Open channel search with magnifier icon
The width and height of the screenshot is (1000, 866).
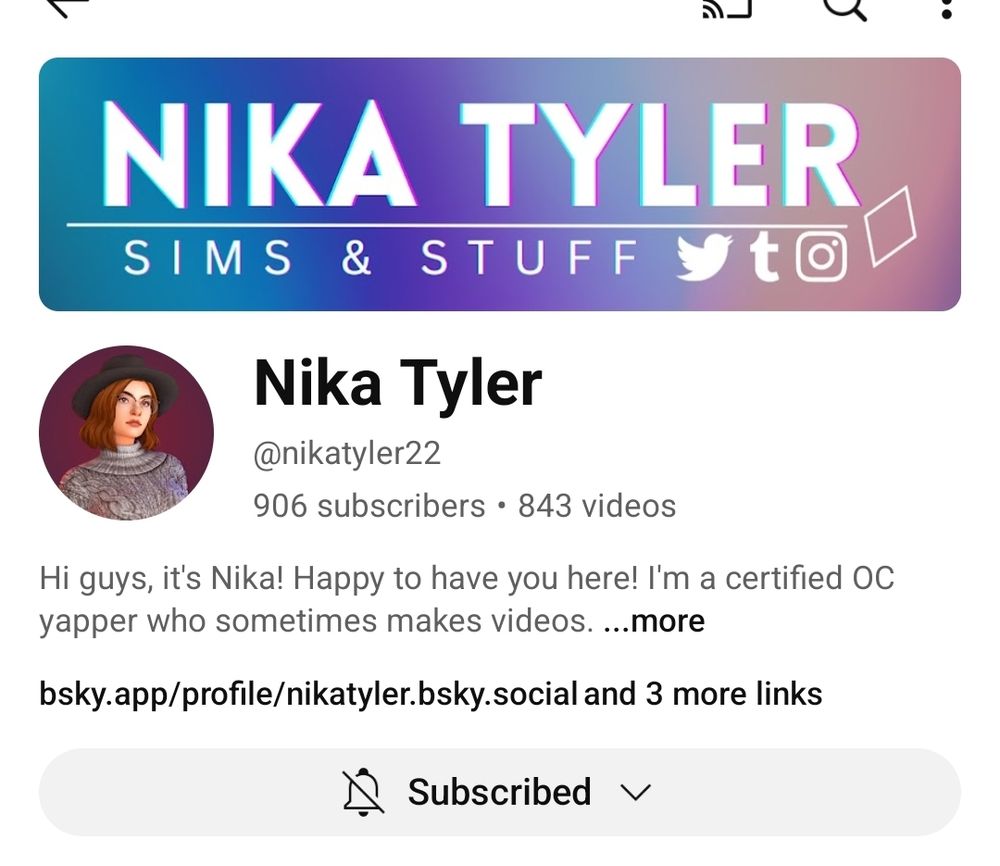[845, 8]
